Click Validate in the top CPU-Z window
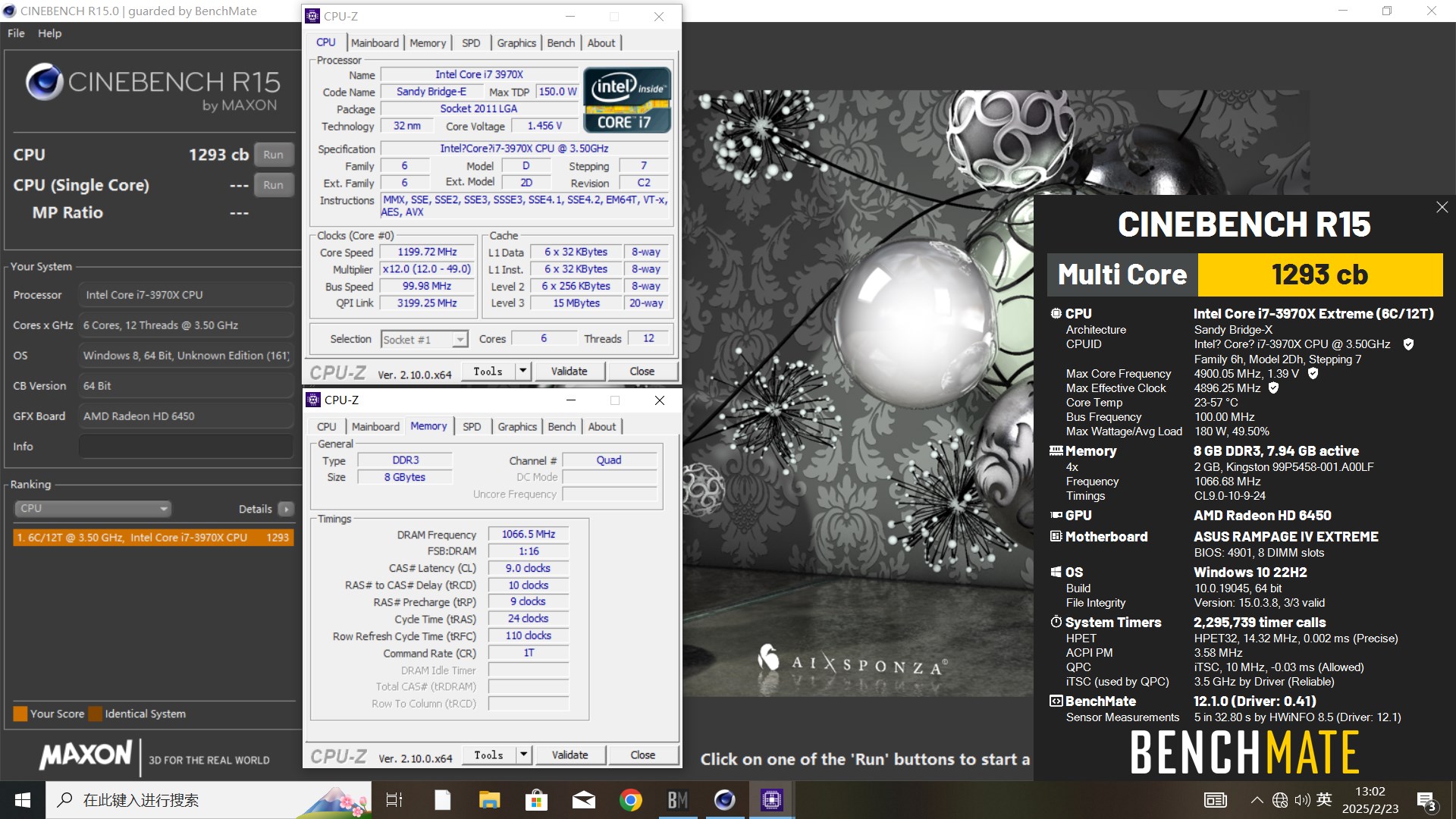Viewport: 1456px width, 819px height. (x=569, y=371)
